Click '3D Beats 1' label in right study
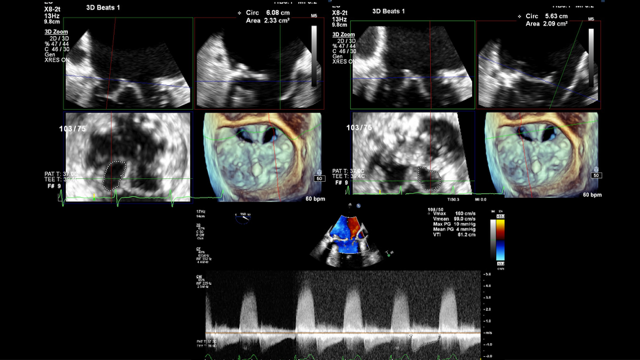This screenshot has height=360, width=640. [x=388, y=11]
